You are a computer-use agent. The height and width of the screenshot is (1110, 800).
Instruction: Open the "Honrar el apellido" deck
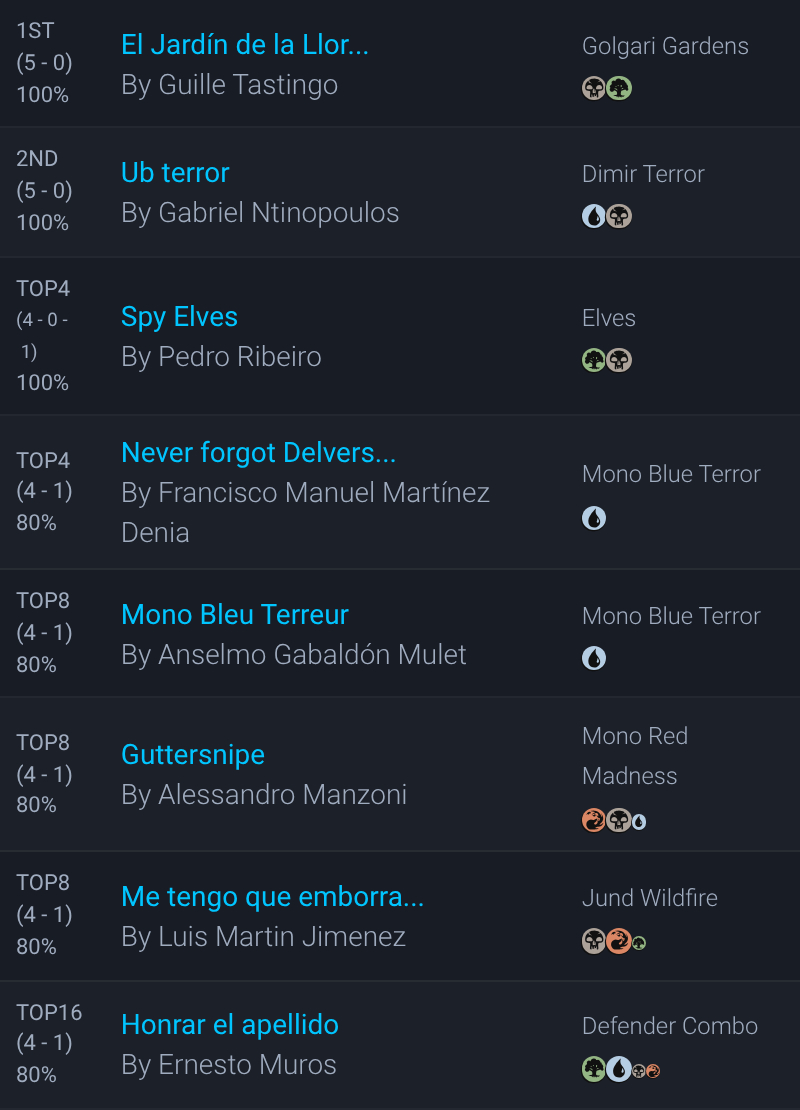[230, 1025]
